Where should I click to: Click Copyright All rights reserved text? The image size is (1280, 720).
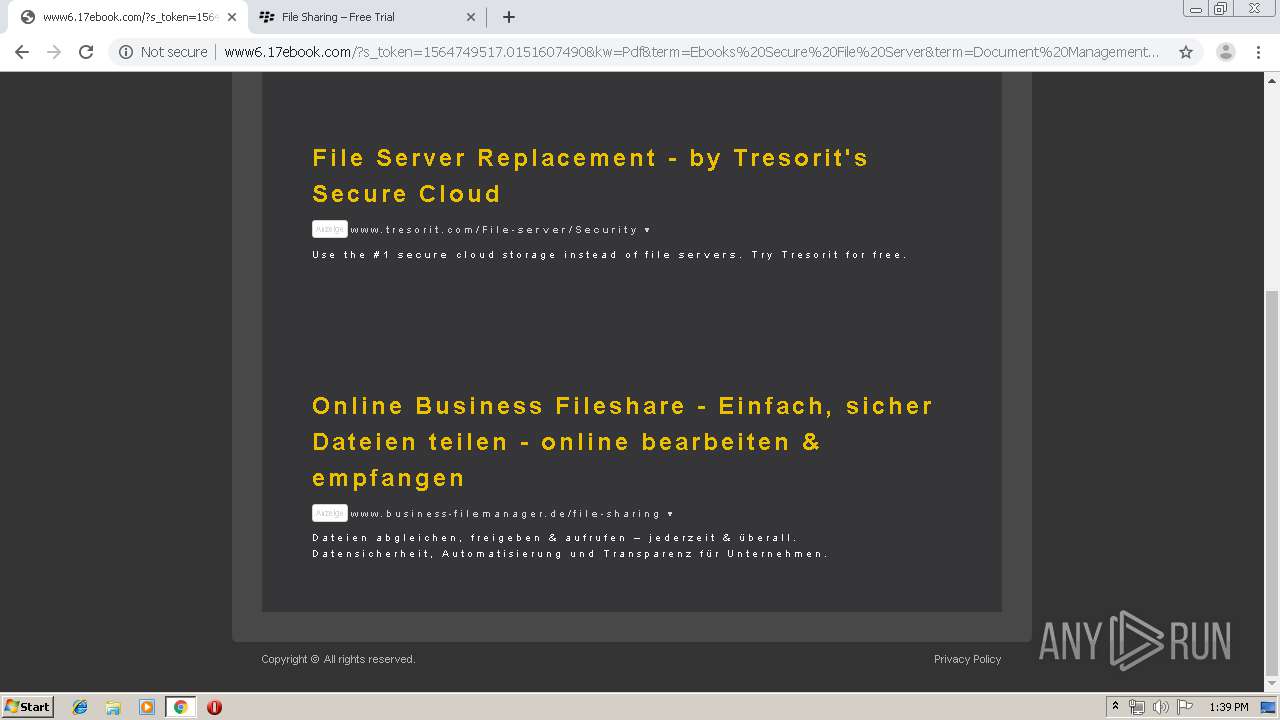[x=338, y=659]
